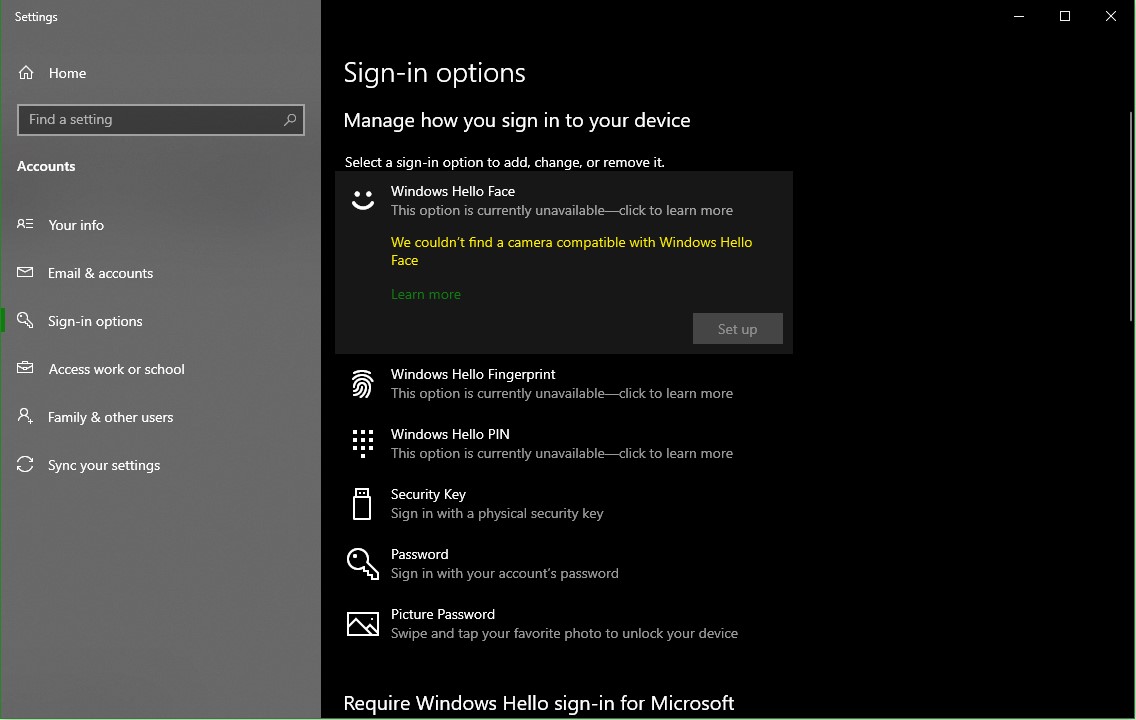Click the Picture Password image icon
The height and width of the screenshot is (720, 1136).
pyautogui.click(x=363, y=624)
